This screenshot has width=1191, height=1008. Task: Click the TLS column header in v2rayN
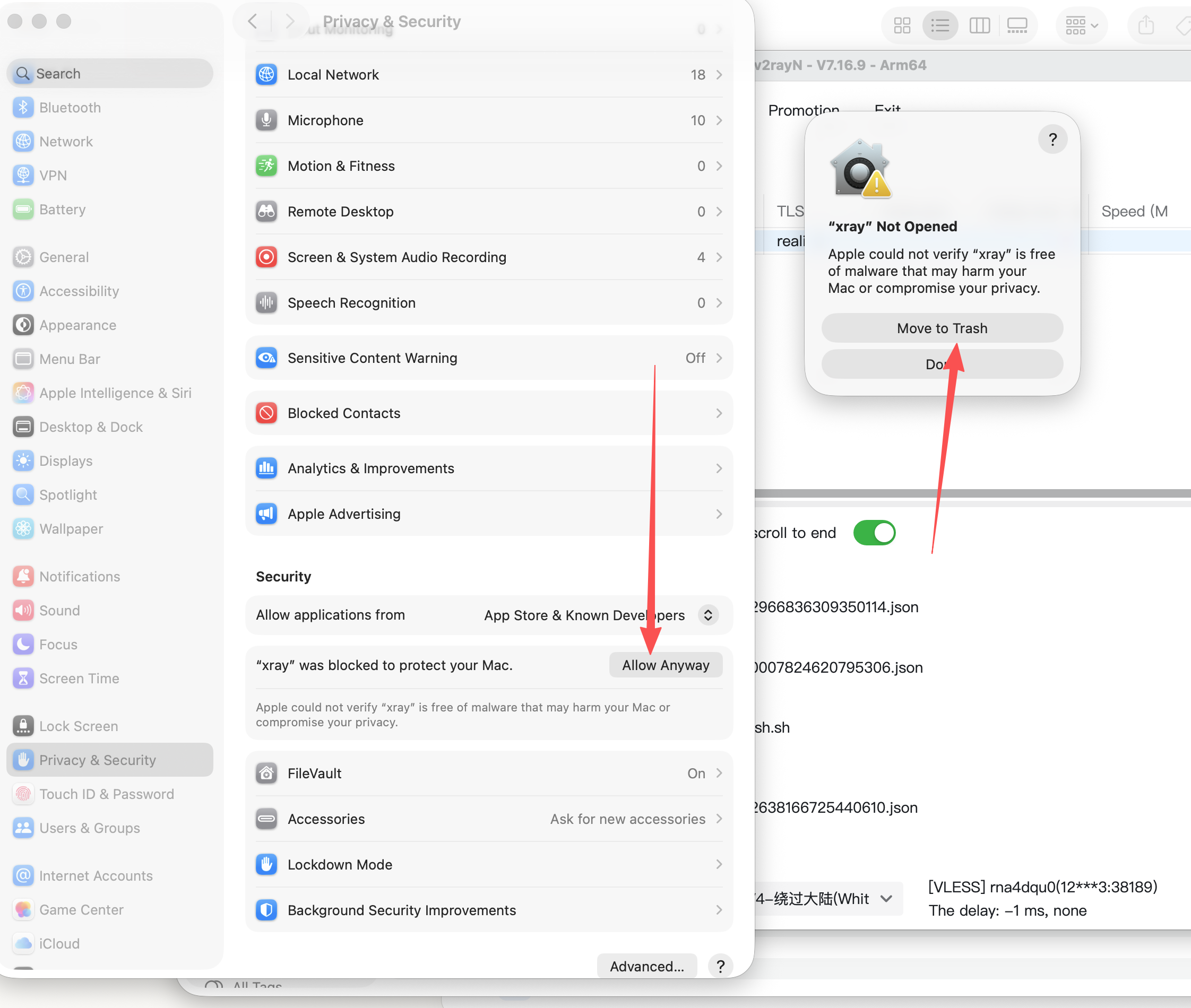790,212
